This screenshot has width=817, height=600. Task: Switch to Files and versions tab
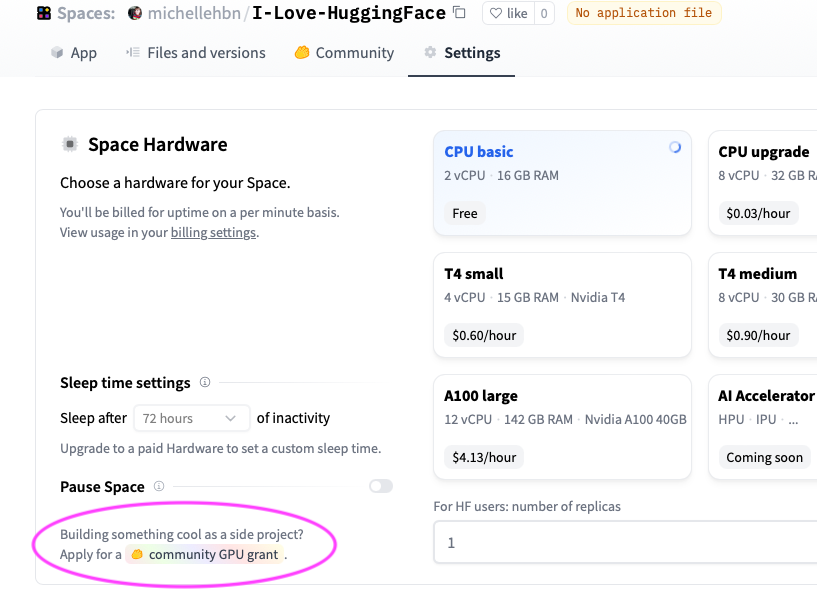click(196, 53)
